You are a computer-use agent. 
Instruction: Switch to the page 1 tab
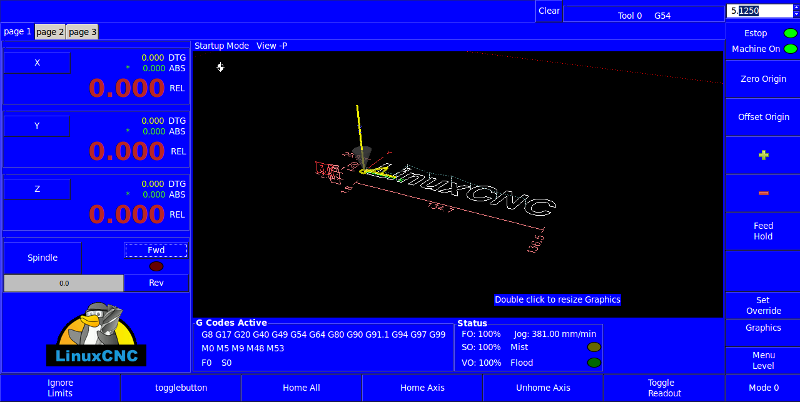[x=18, y=32]
